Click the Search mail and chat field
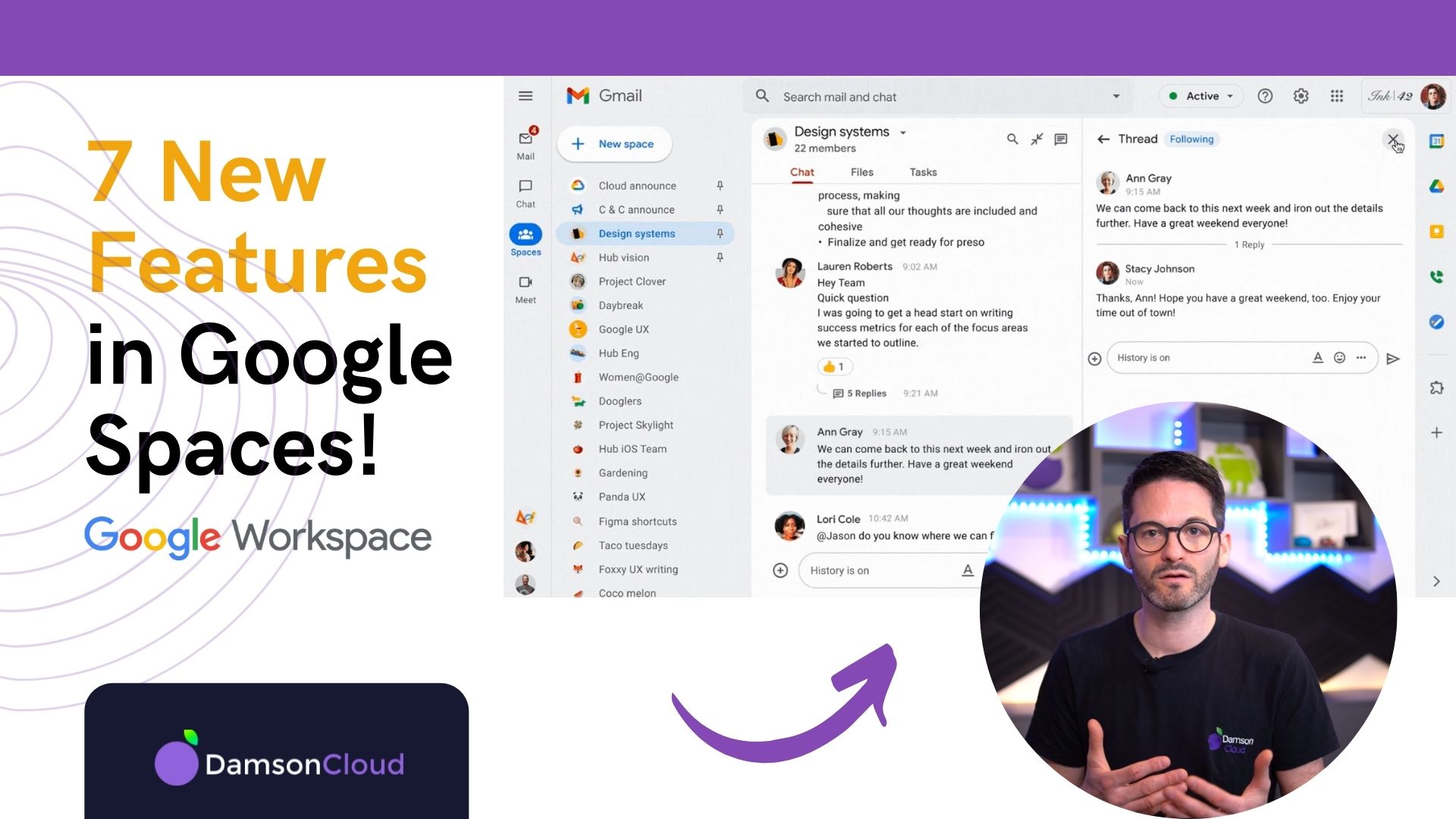The width and height of the screenshot is (1456, 819). tap(937, 96)
